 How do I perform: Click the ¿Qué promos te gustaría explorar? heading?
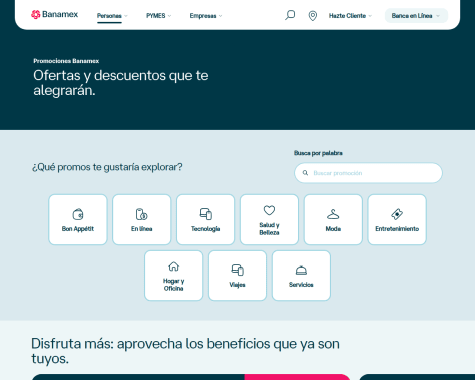107,167
